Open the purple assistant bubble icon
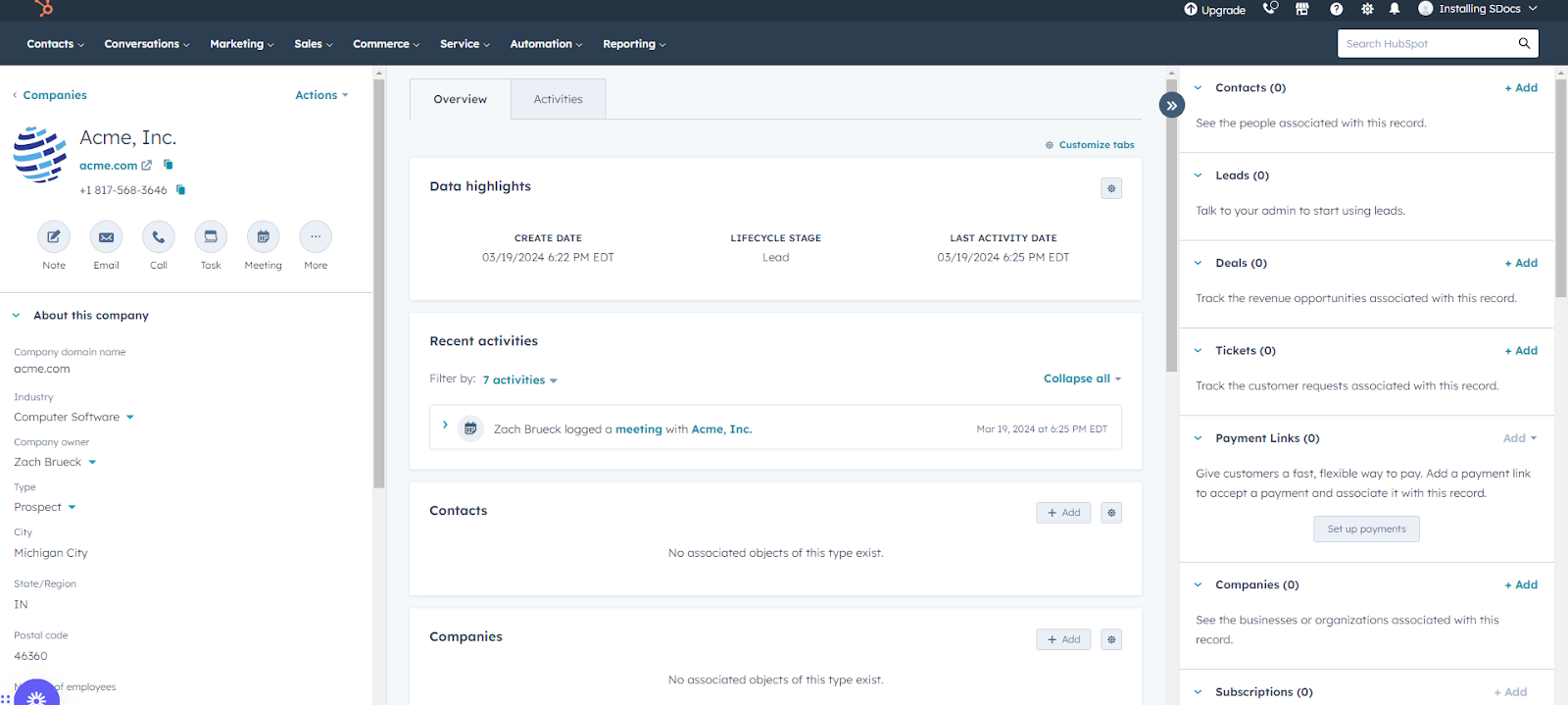The width and height of the screenshot is (1568, 705). (36, 694)
